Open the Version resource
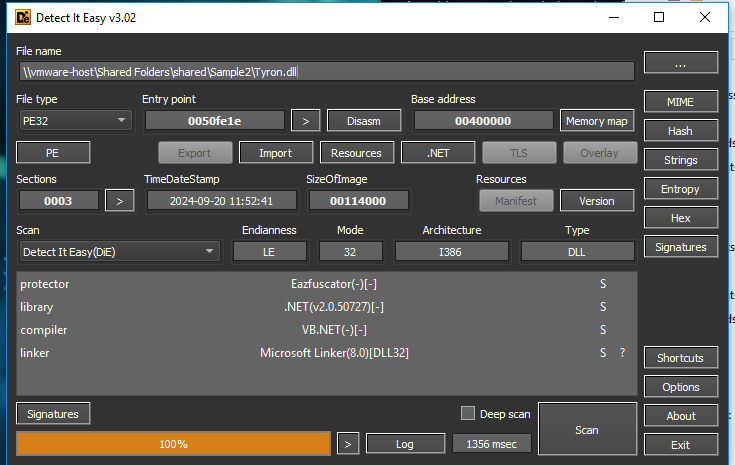Viewport: 735px width, 465px height. [x=597, y=201]
